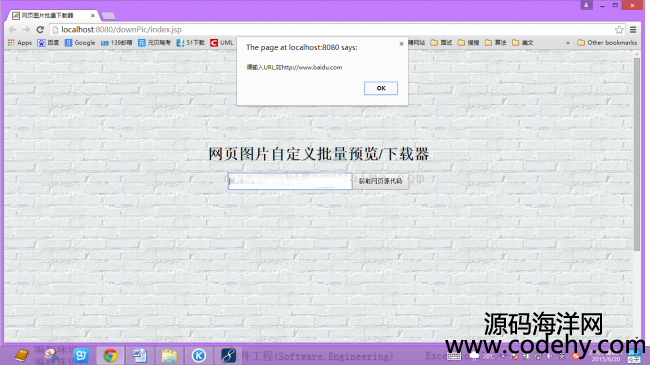This screenshot has height=365, width=650.
Task: Open the Apps grid shortcut
Action: click(19, 42)
